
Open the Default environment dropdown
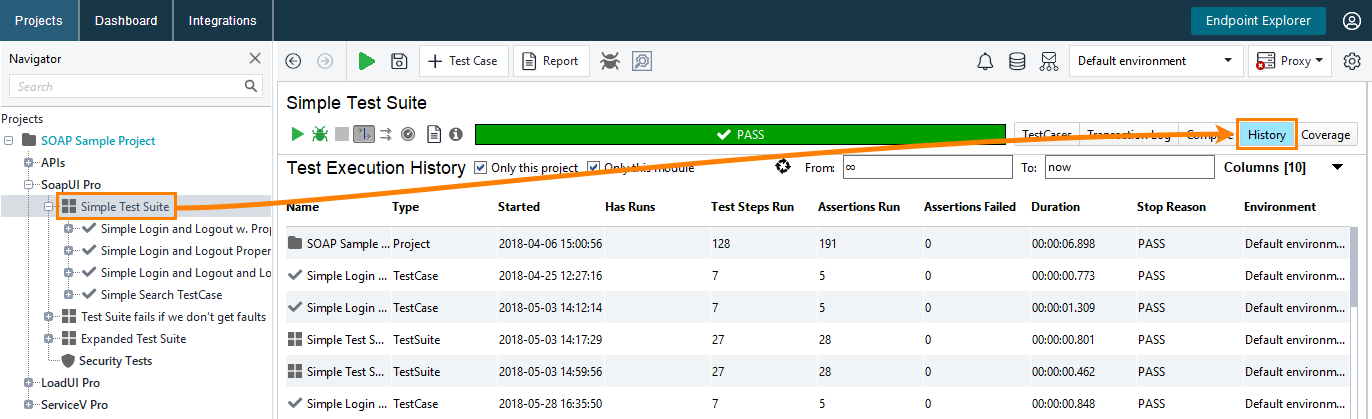[1155, 61]
